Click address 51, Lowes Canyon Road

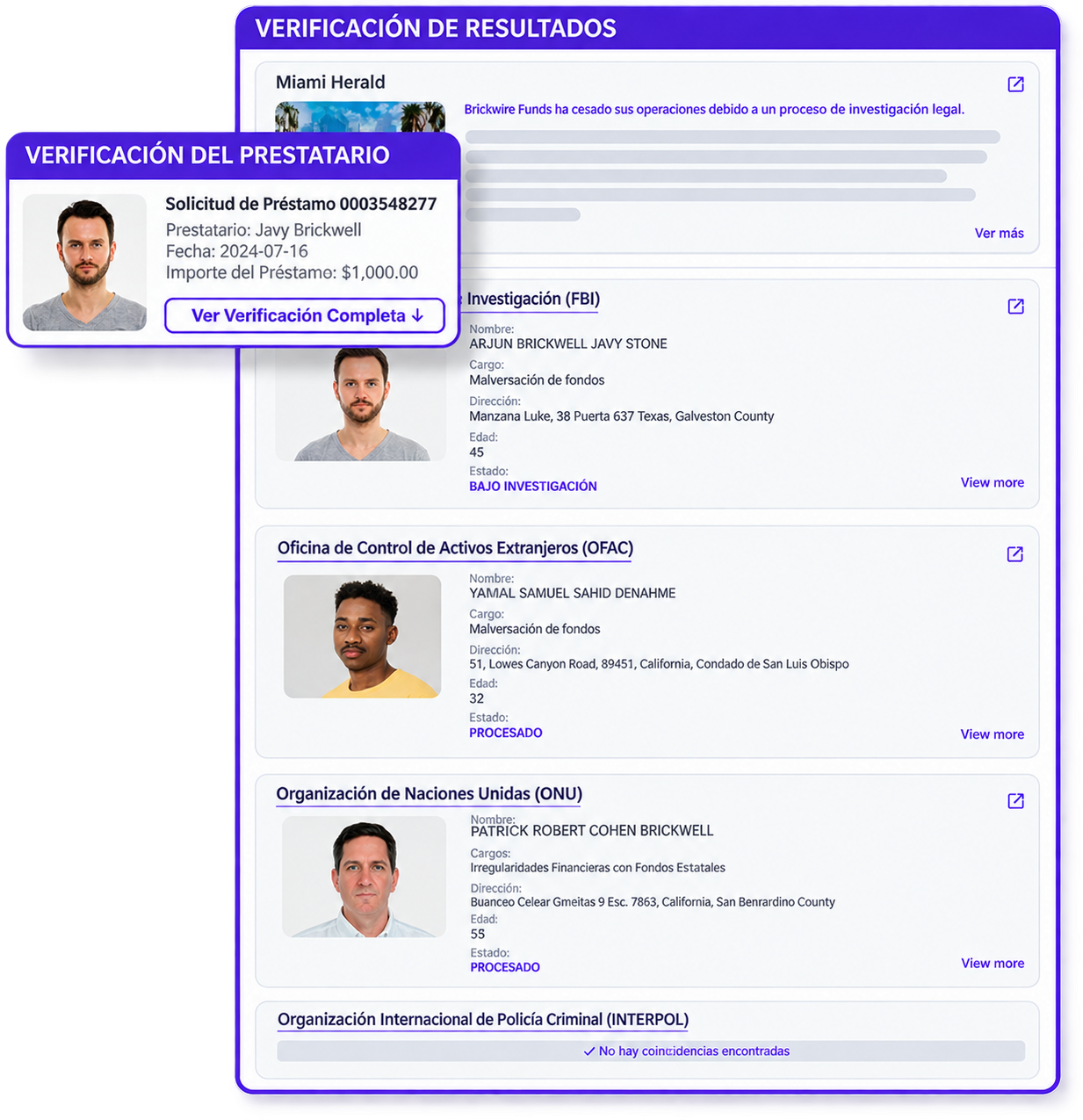click(659, 664)
